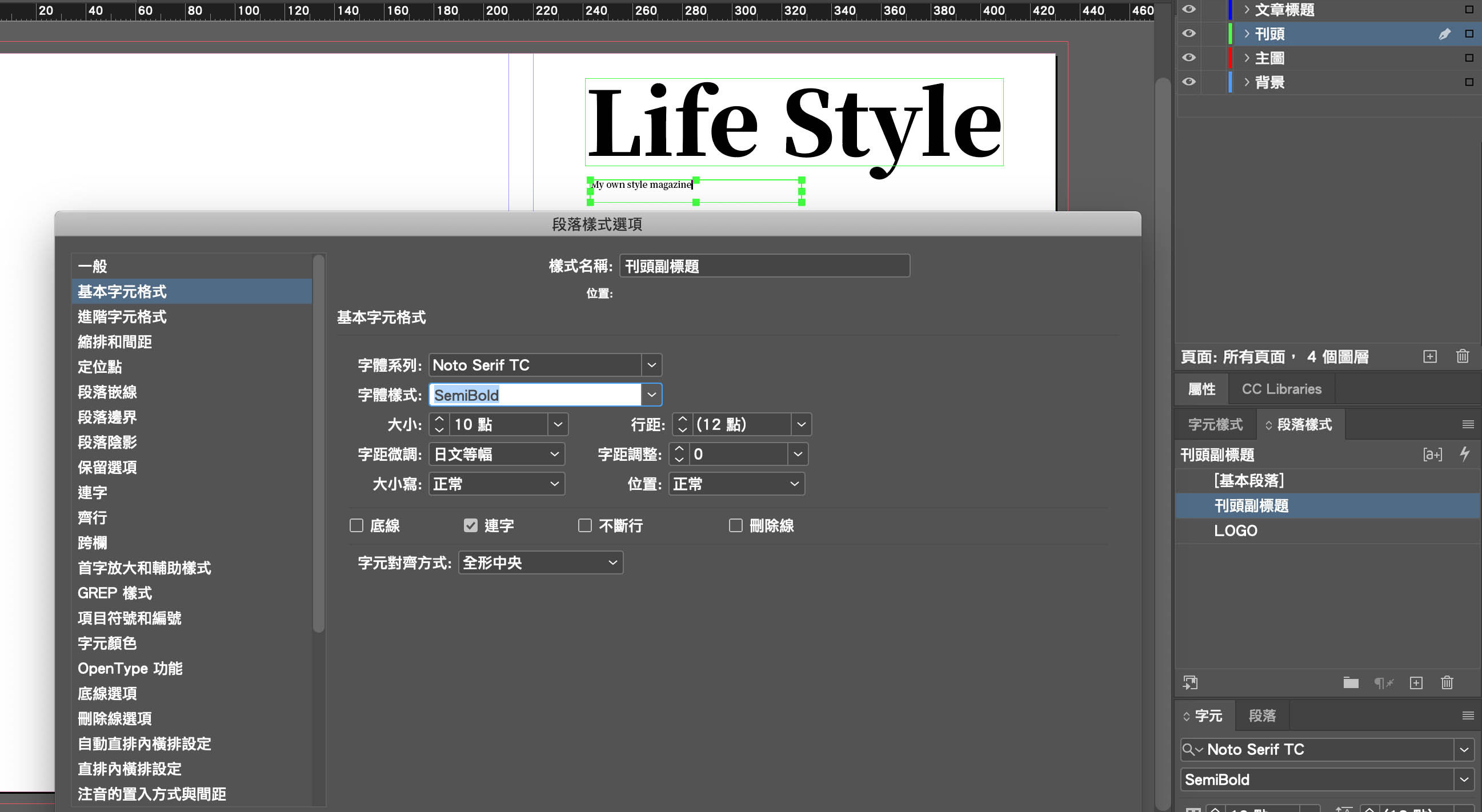Hide the 主圖 layer via eye icon

(1188, 58)
